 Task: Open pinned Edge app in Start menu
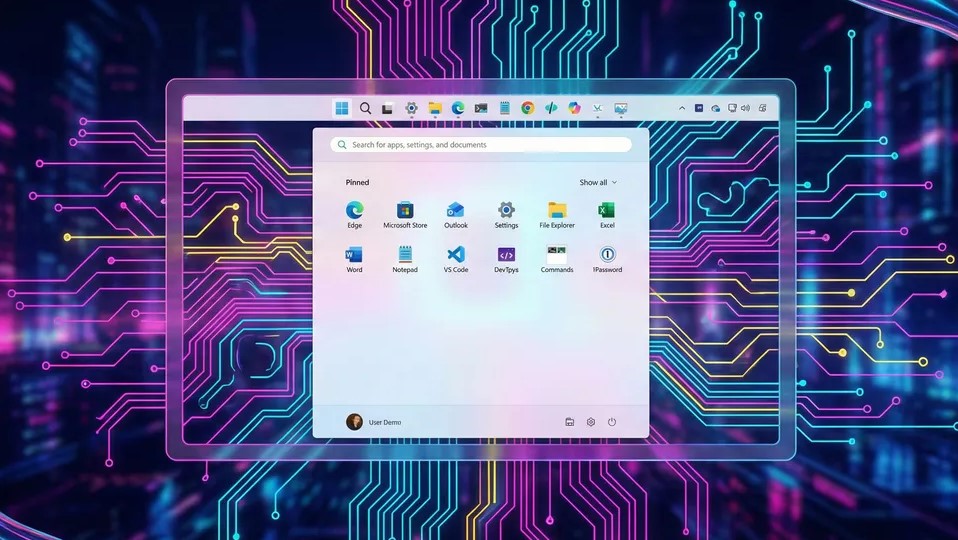354,215
